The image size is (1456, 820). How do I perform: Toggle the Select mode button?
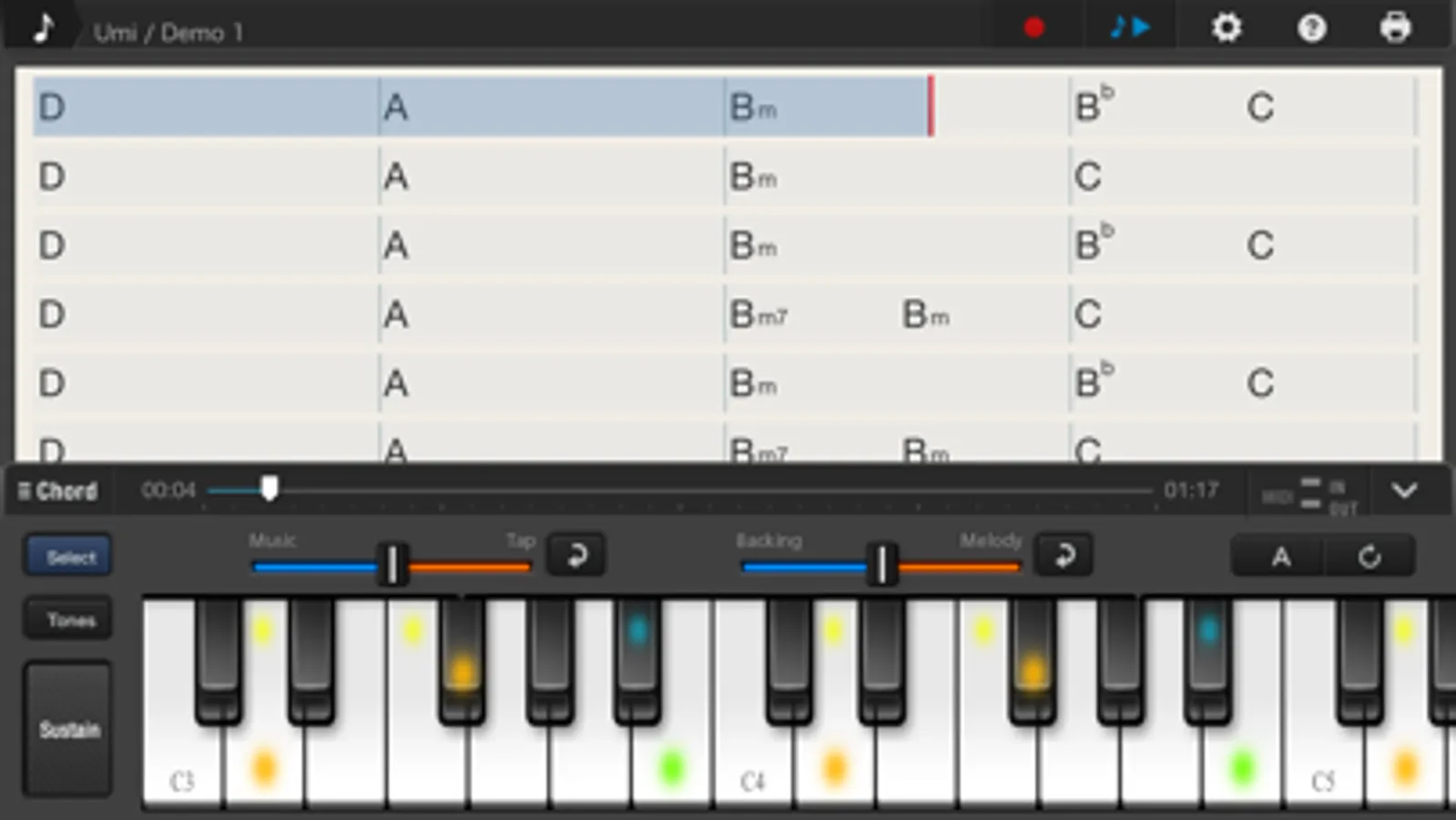click(69, 557)
